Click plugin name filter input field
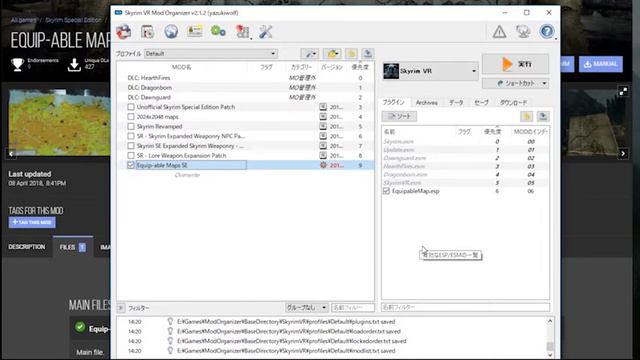The width and height of the screenshot is (640, 360). tap(465, 307)
